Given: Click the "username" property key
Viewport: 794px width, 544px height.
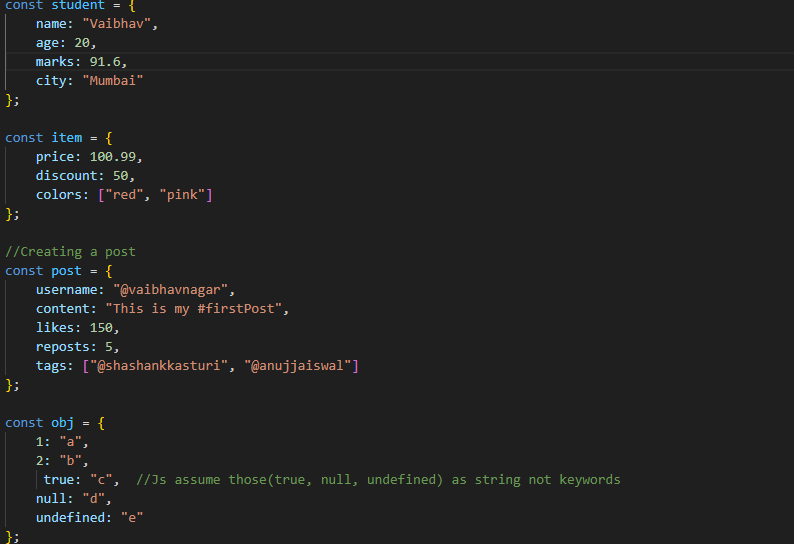Looking at the screenshot, I should point(66,290).
